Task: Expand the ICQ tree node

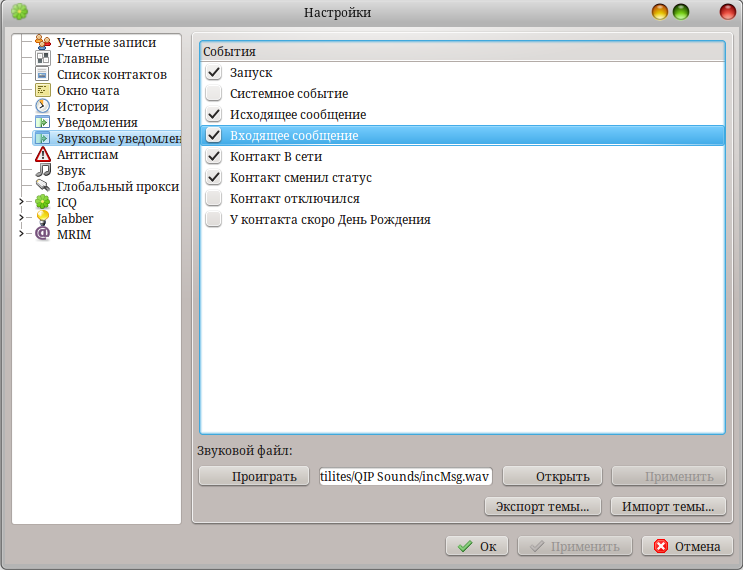Action: (x=21, y=202)
